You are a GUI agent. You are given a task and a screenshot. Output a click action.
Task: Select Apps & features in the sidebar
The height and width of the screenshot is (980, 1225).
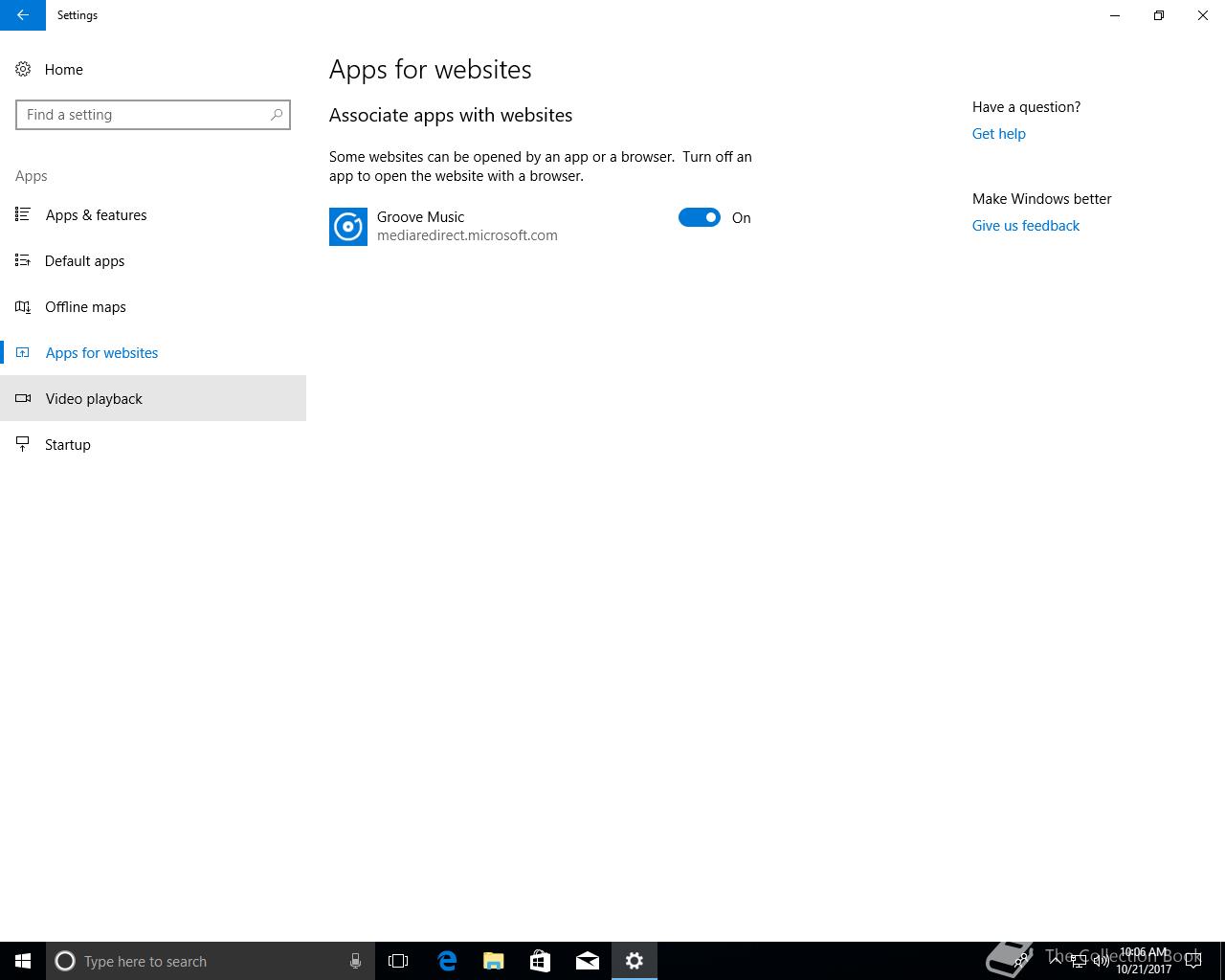[x=153, y=214]
